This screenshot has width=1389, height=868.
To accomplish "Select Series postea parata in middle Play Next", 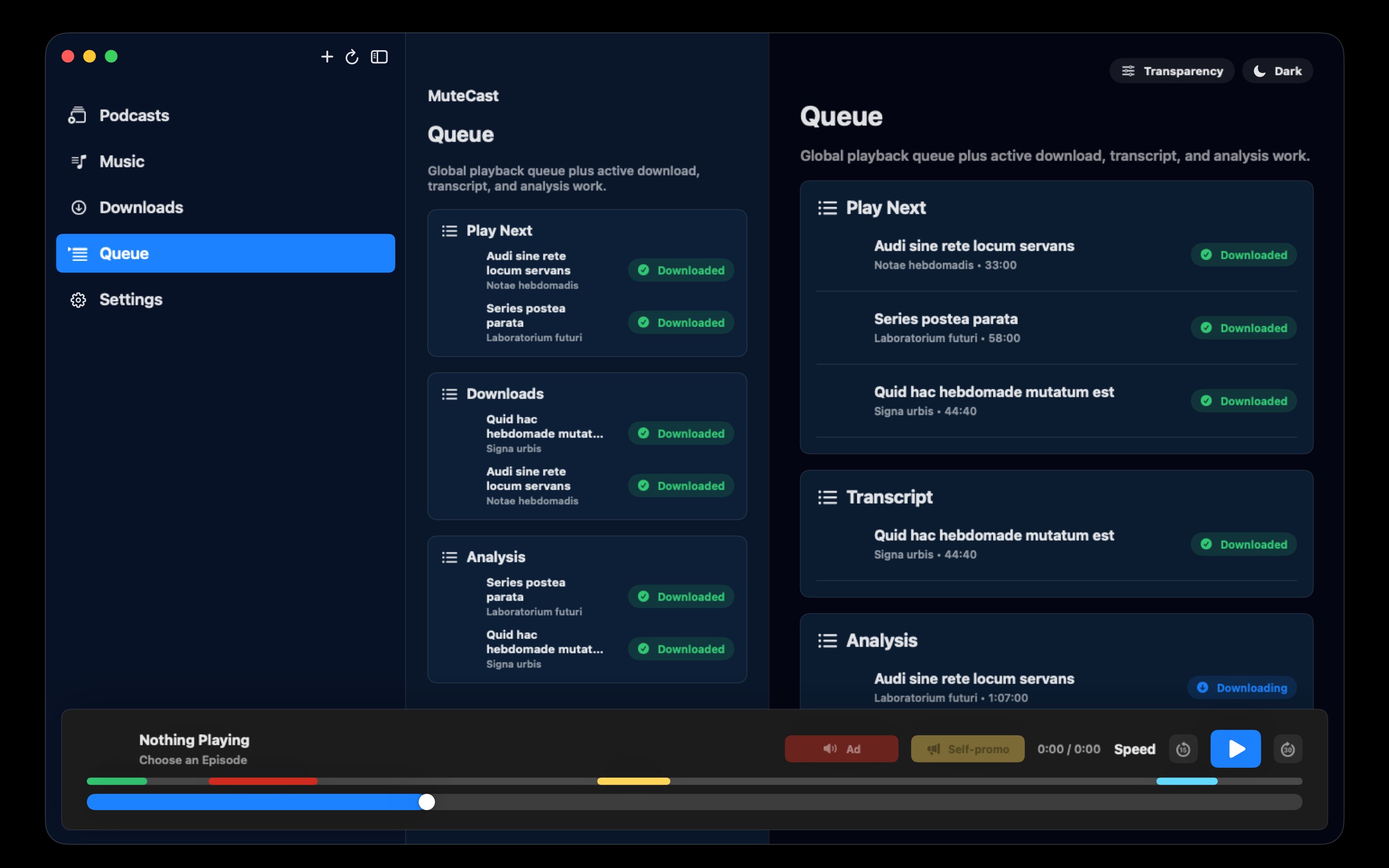I will pos(587,323).
